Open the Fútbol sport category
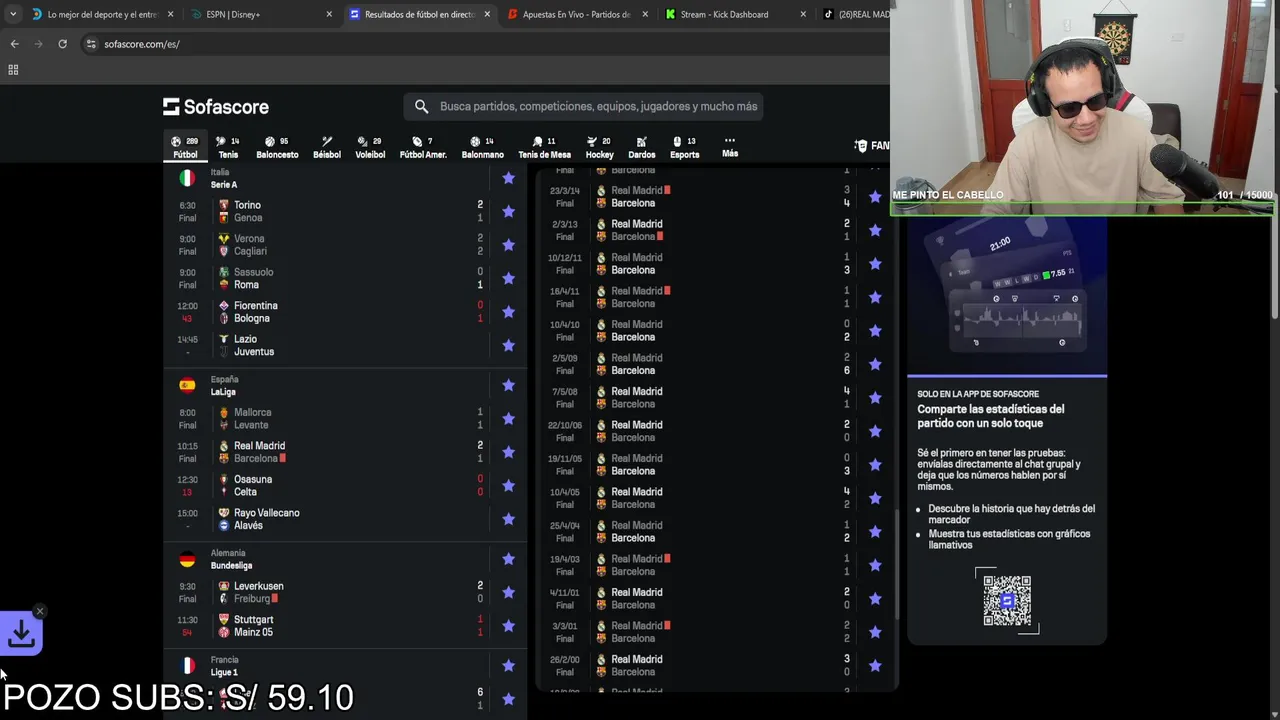The width and height of the screenshot is (1280, 720). pos(185,147)
